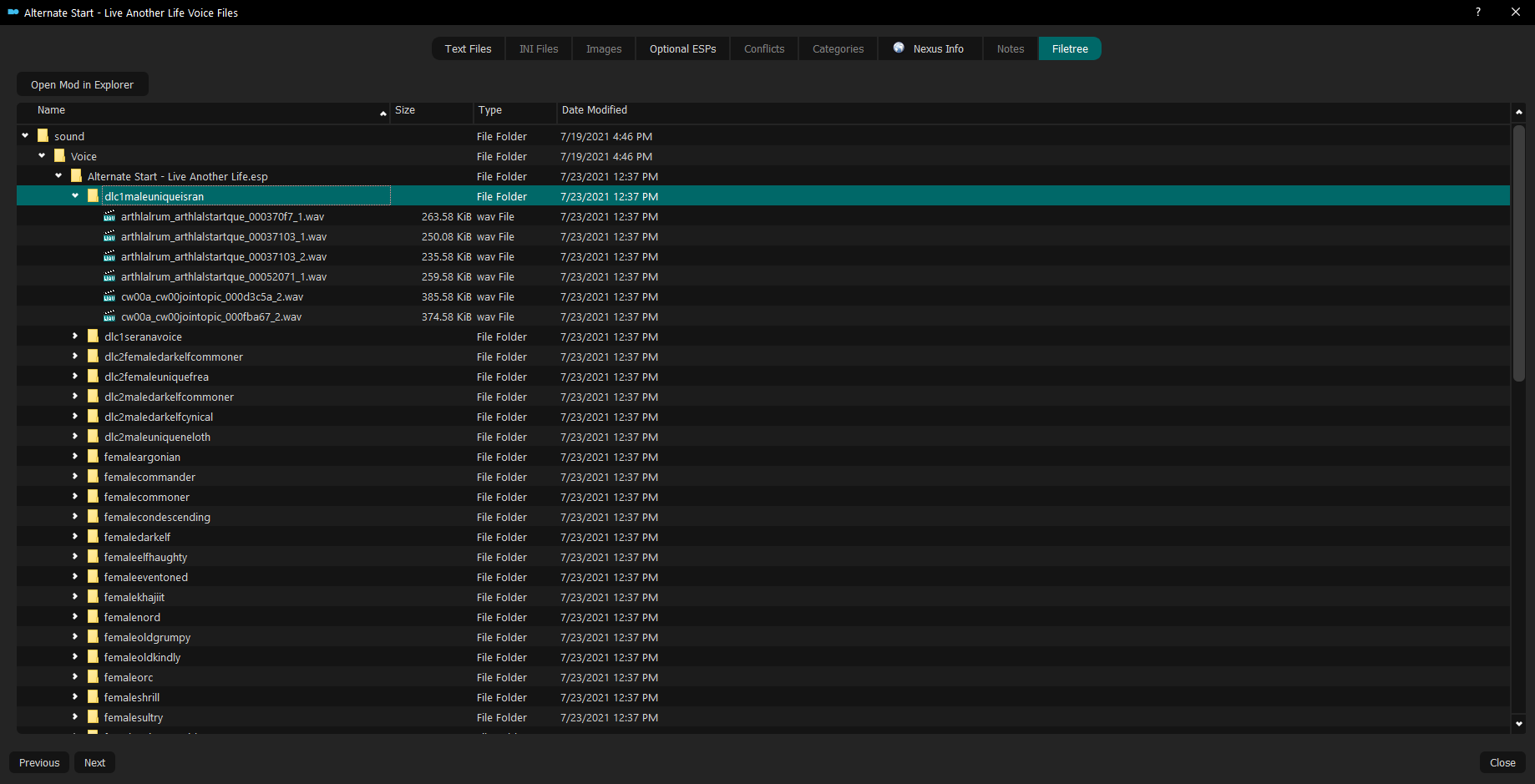Open the INI Files tab

coord(539,48)
